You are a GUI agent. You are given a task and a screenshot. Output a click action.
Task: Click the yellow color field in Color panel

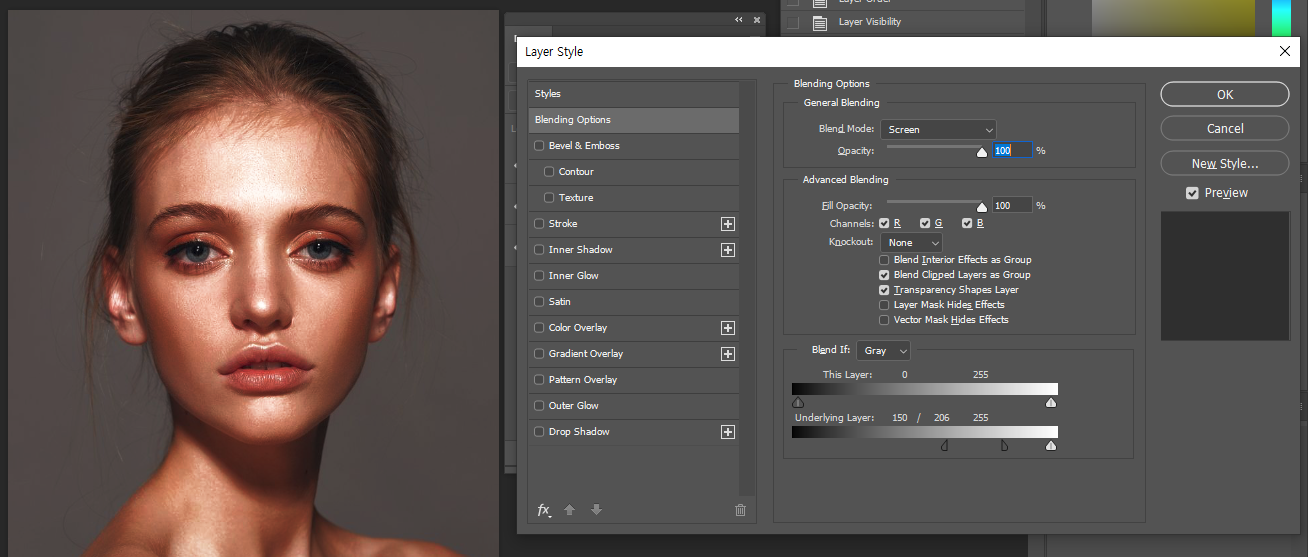click(1172, 19)
